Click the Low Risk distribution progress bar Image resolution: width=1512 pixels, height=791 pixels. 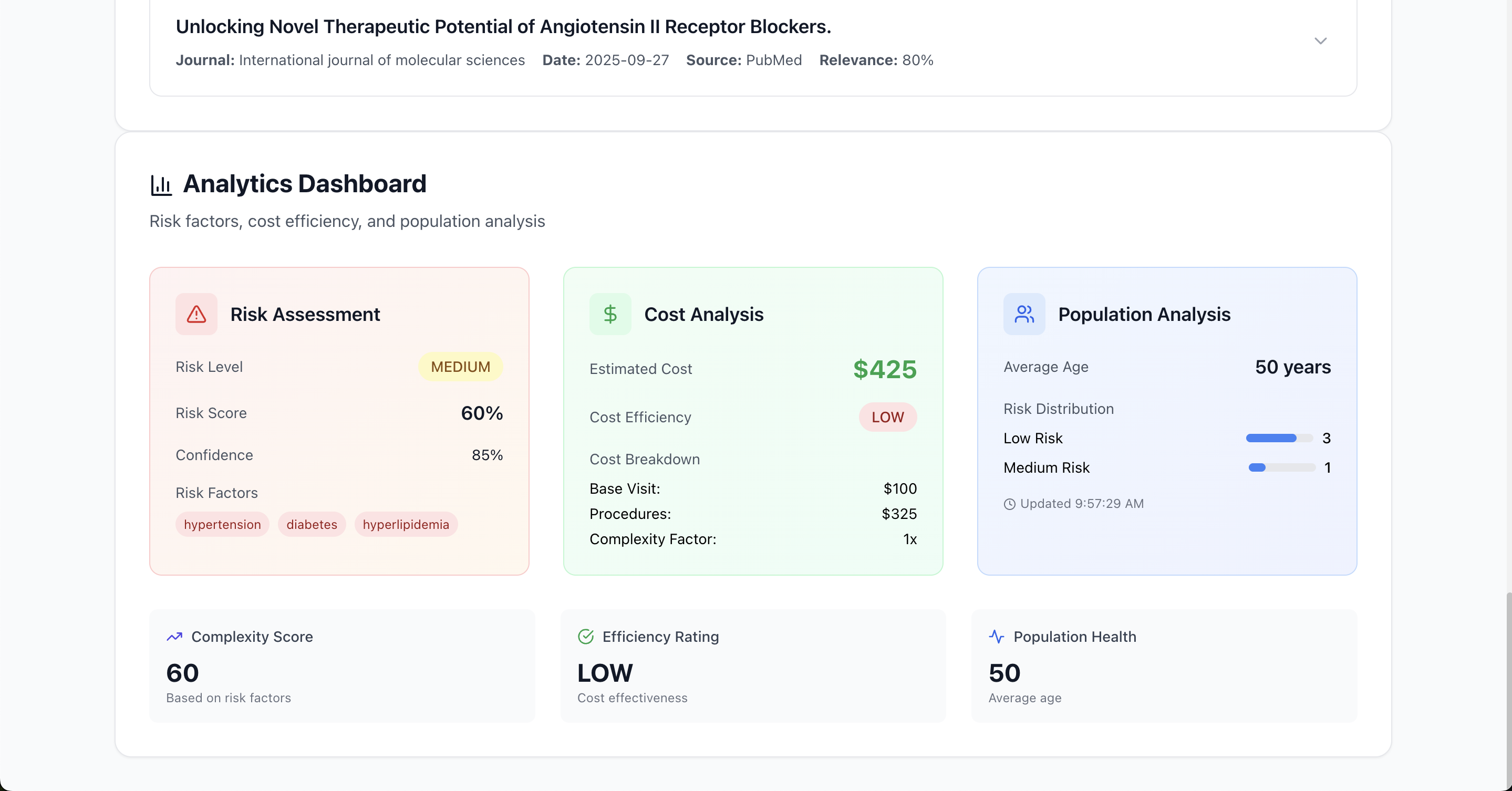tap(1279, 439)
